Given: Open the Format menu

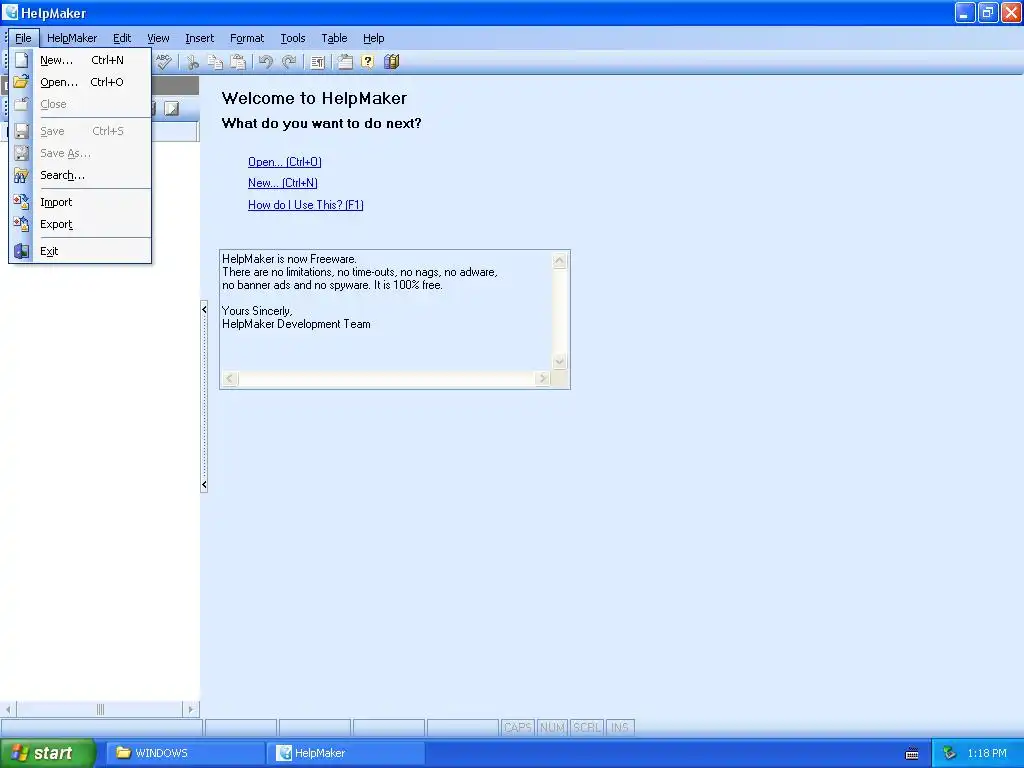Looking at the screenshot, I should coord(247,38).
